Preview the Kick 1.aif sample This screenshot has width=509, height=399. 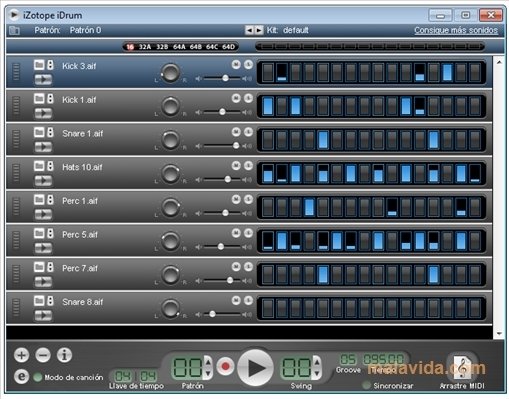(x=43, y=113)
